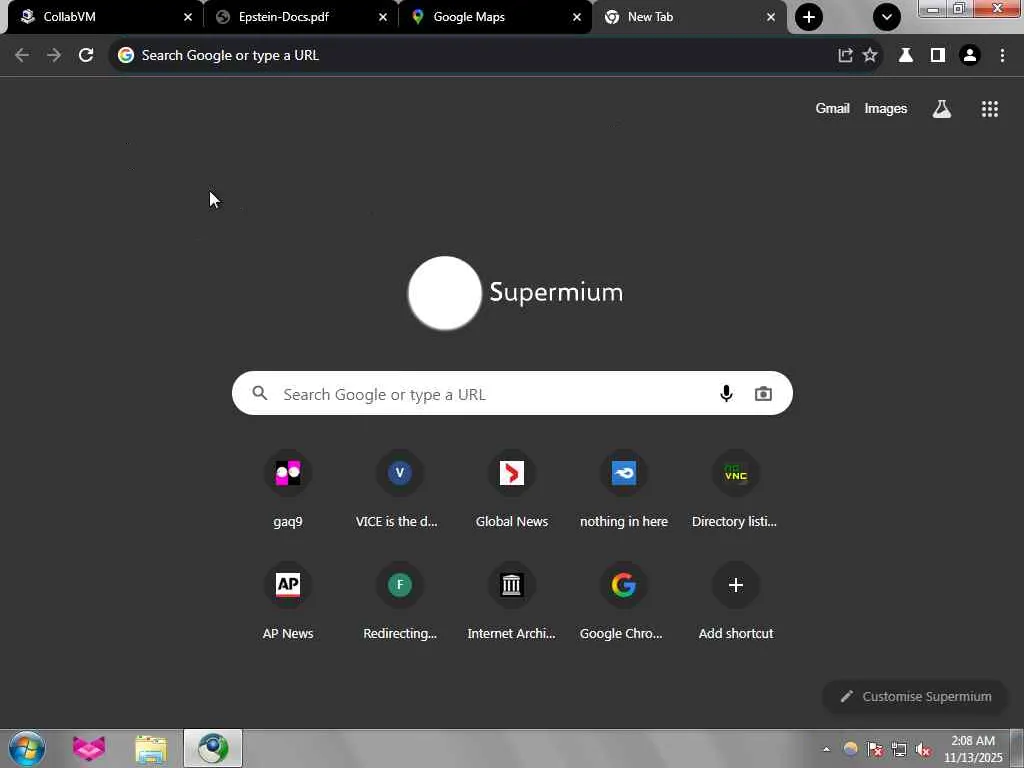Open the nothing in here shortcut
Screen dimensions: 1024x768
click(x=624, y=490)
